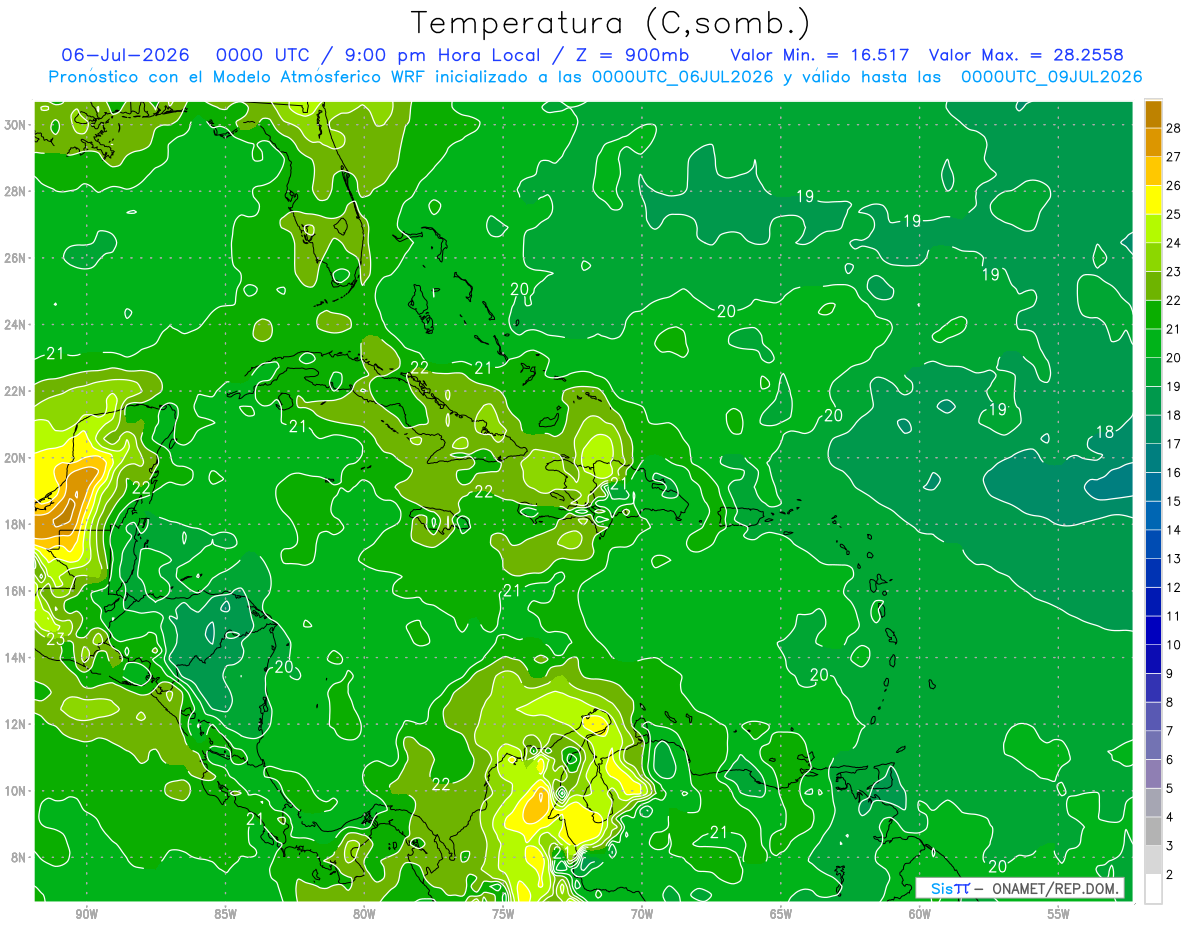Click the color scale label "8"
The height and width of the screenshot is (927, 1200).
(1170, 703)
